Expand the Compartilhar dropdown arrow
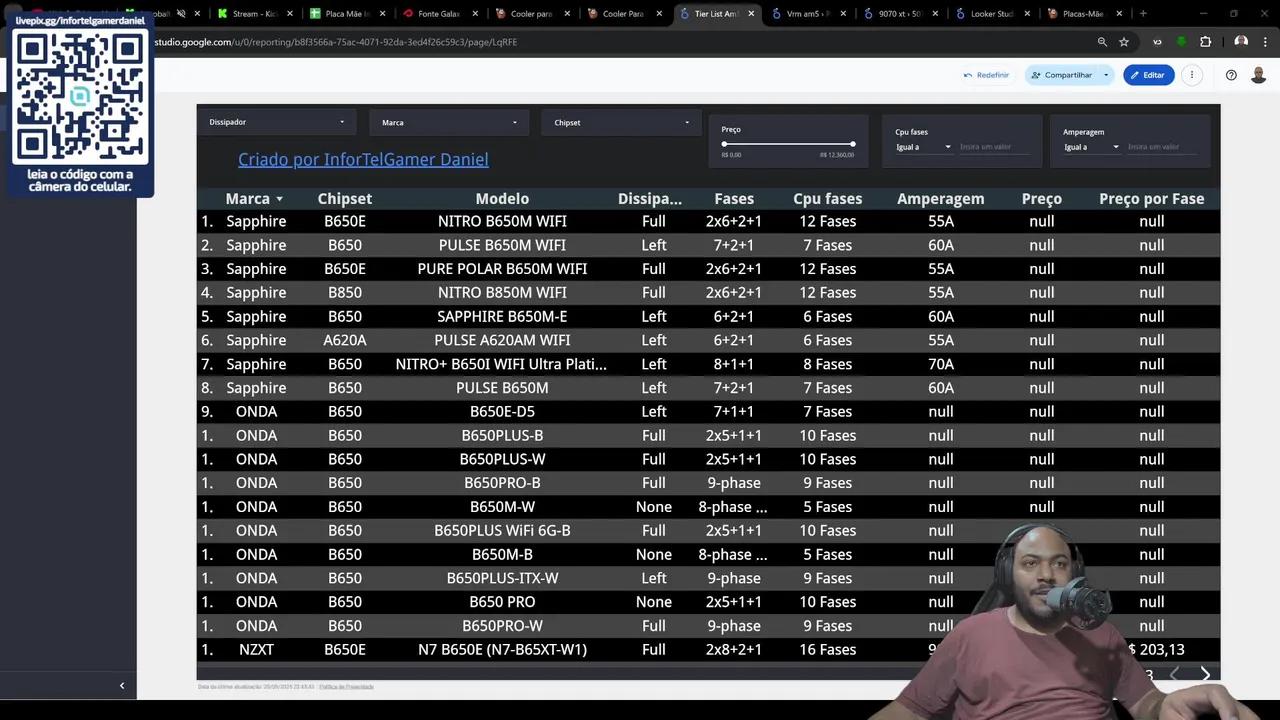 pos(1106,75)
